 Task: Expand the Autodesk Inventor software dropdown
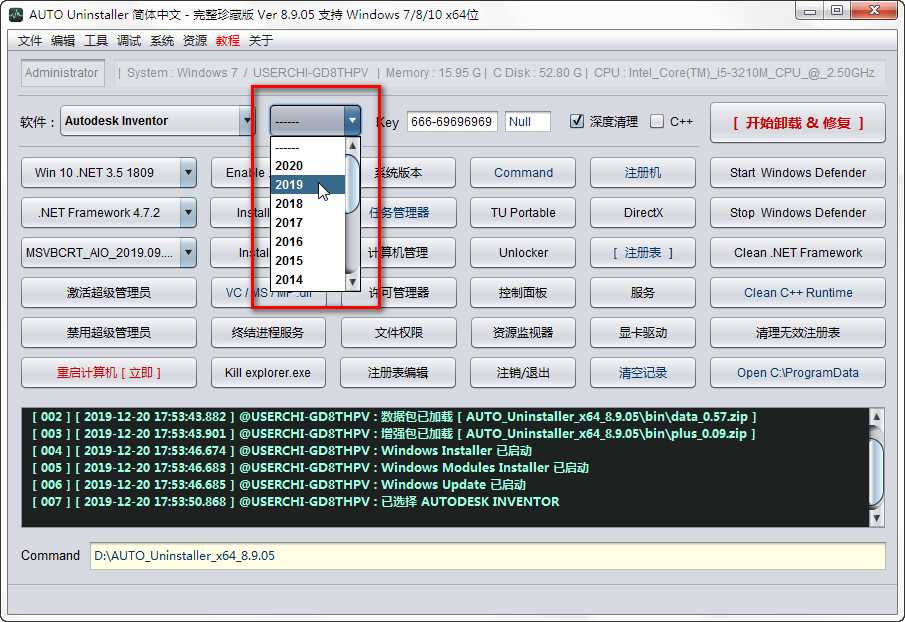(x=246, y=121)
